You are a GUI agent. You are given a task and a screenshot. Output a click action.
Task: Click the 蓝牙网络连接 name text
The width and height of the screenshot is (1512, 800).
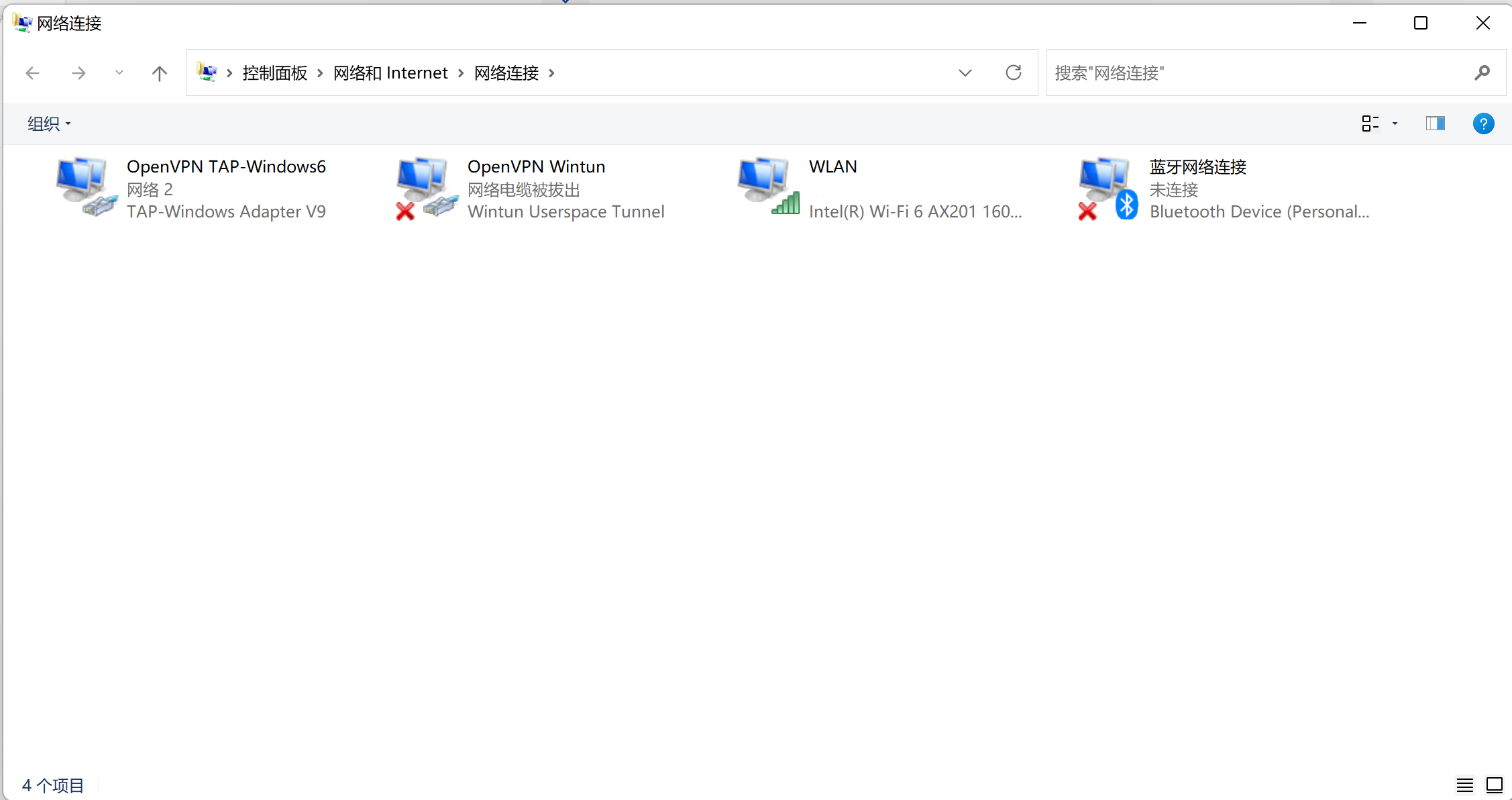(x=1198, y=166)
